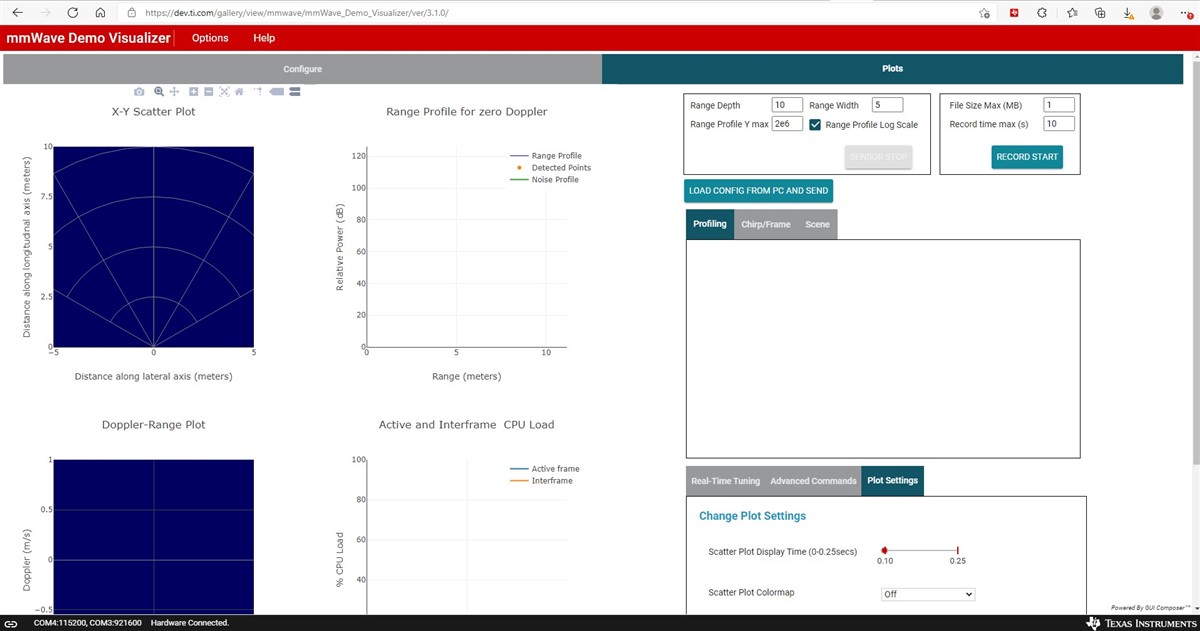Image resolution: width=1200 pixels, height=631 pixels.
Task: Open browser home page
Action: click(101, 13)
